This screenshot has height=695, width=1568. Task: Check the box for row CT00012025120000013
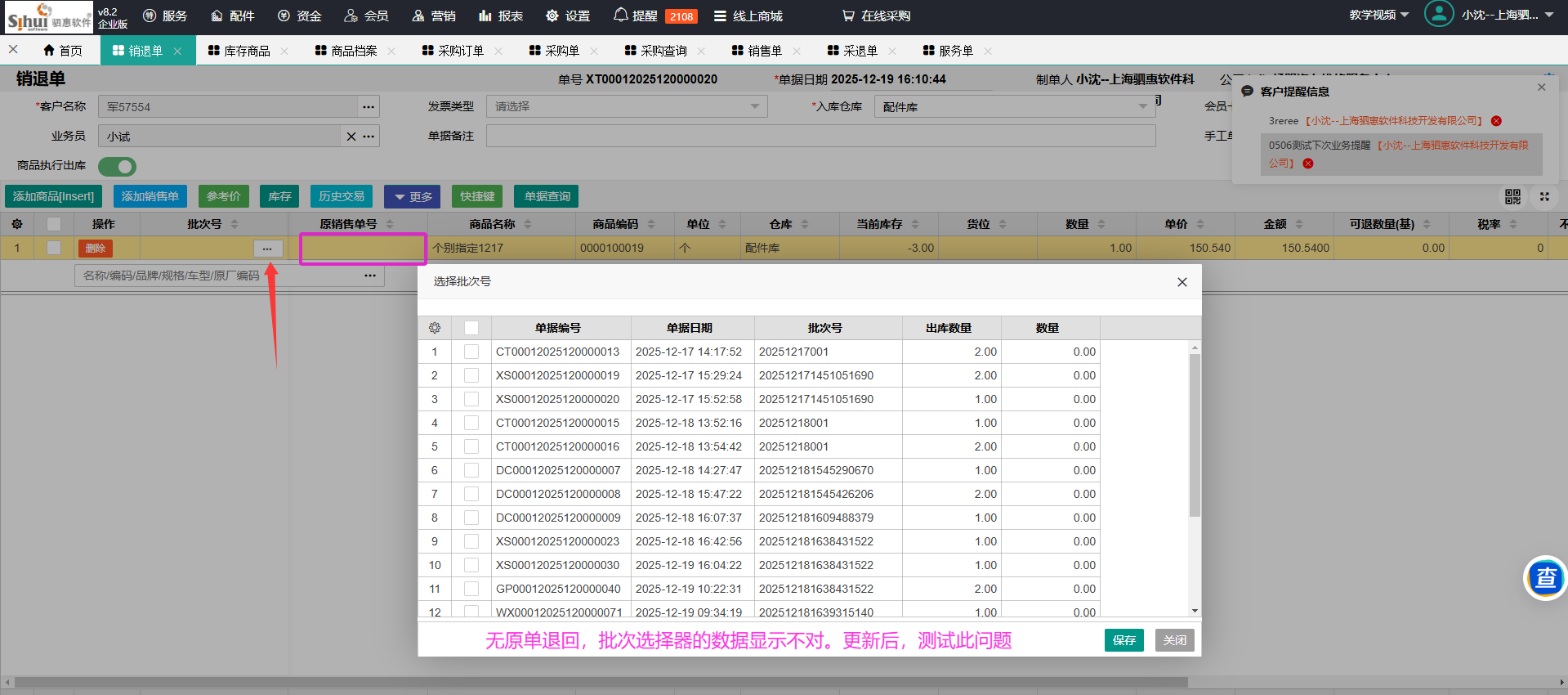pos(471,352)
